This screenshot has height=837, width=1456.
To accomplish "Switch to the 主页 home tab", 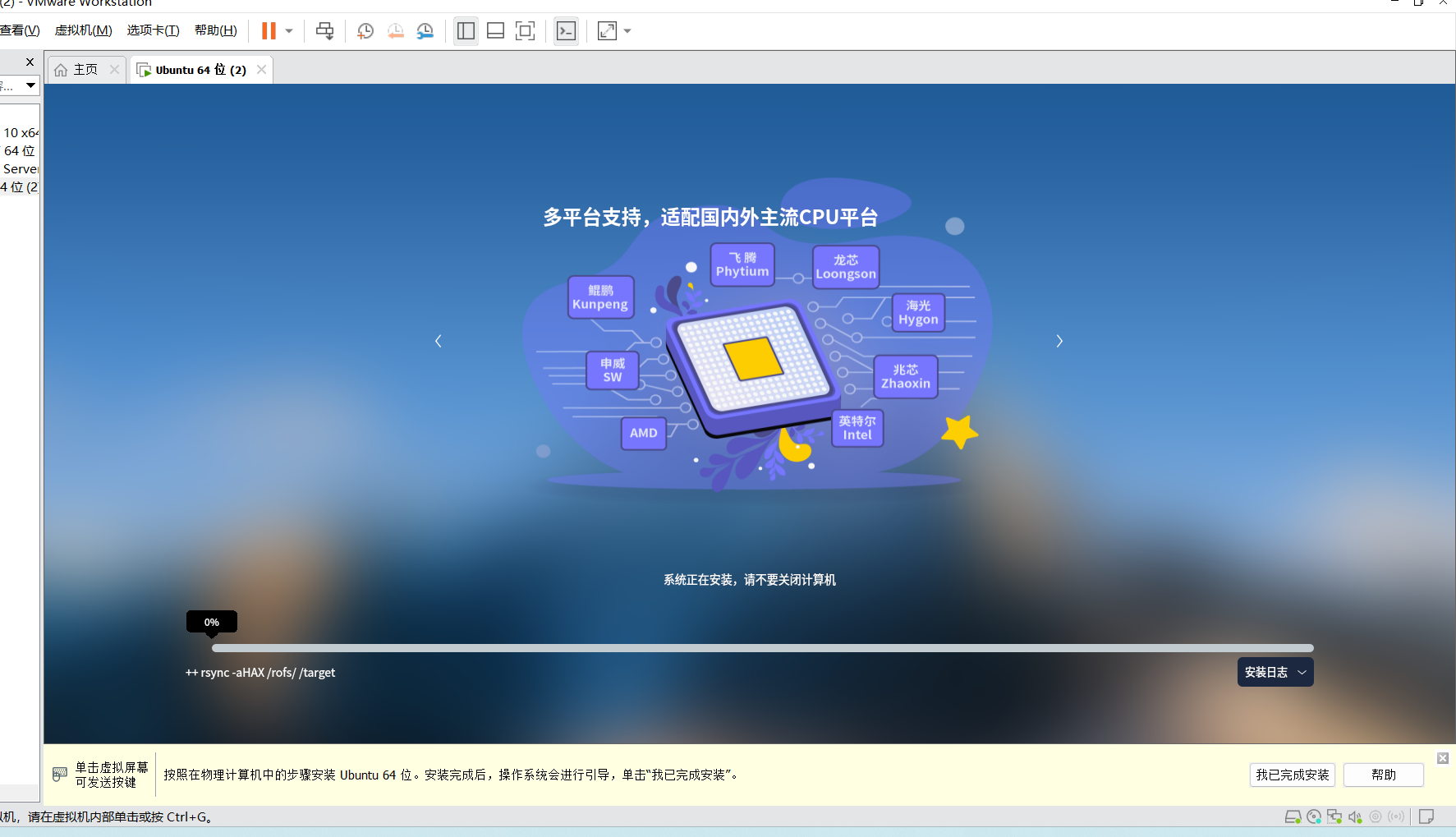I will point(85,70).
